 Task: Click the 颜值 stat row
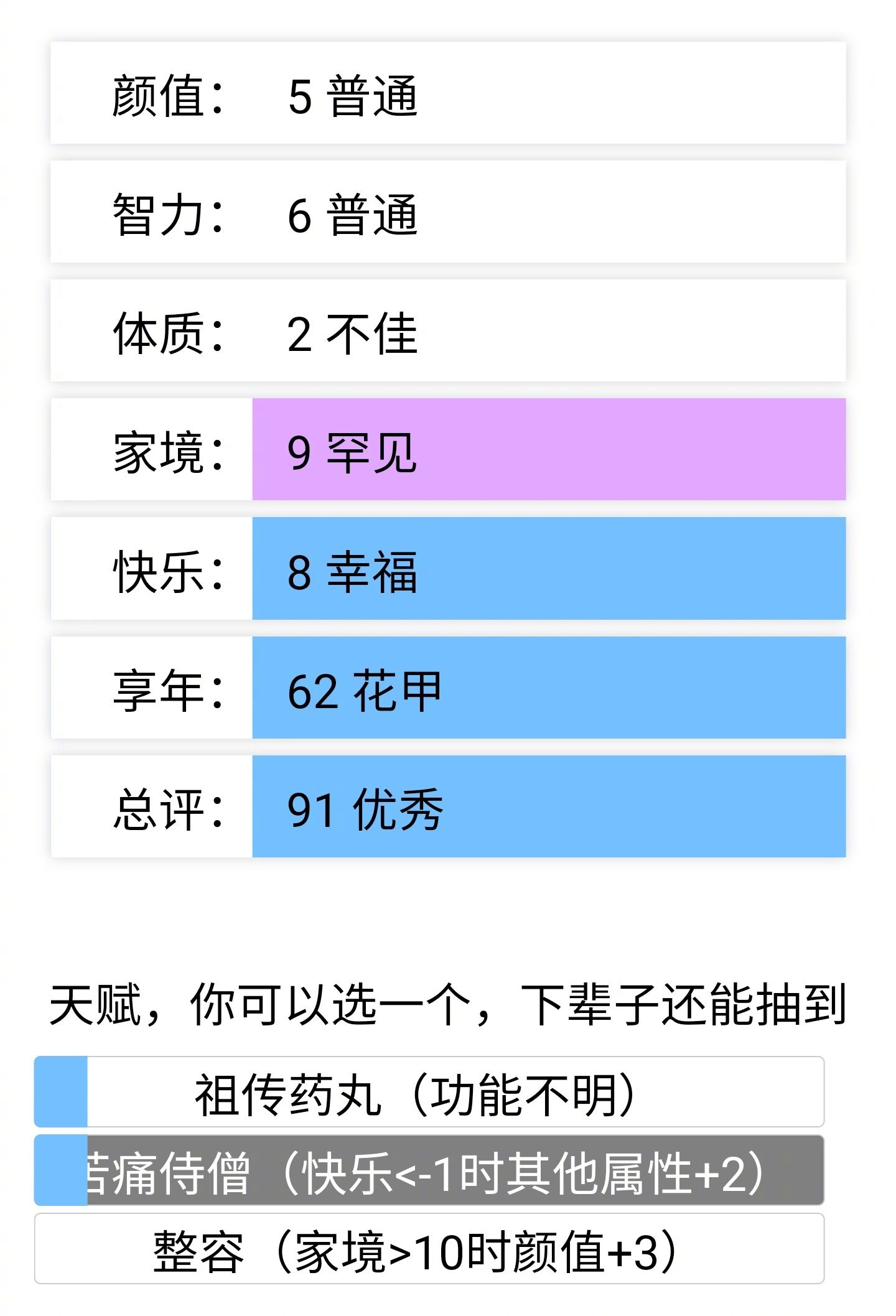point(448,96)
